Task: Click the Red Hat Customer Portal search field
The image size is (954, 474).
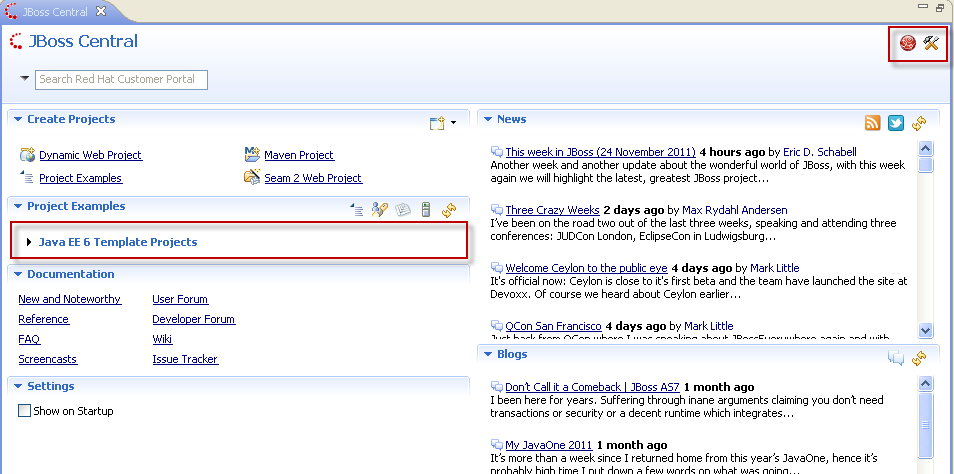Action: (x=122, y=80)
